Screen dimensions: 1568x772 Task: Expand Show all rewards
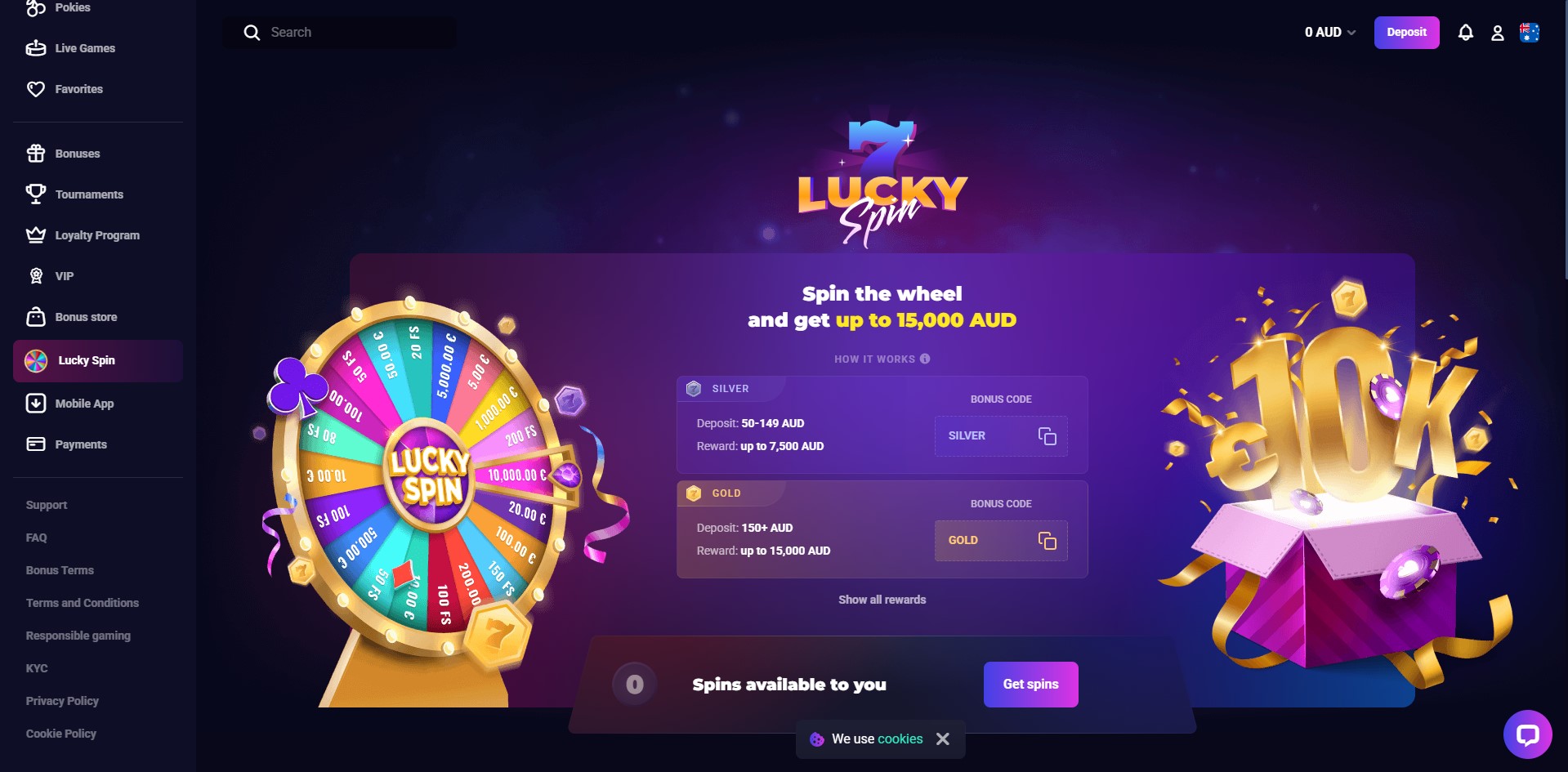[882, 600]
